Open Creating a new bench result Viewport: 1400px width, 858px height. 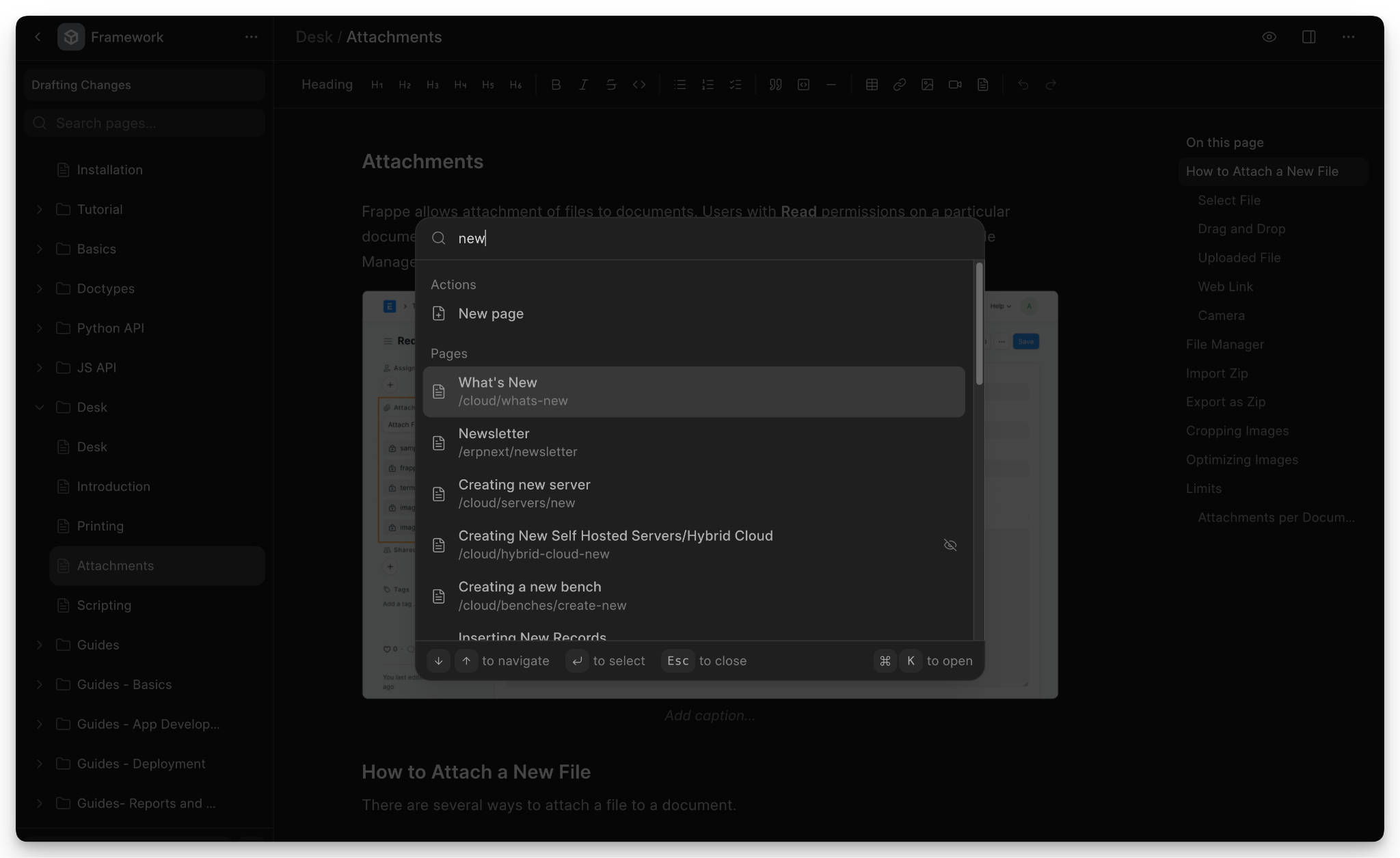click(x=694, y=596)
